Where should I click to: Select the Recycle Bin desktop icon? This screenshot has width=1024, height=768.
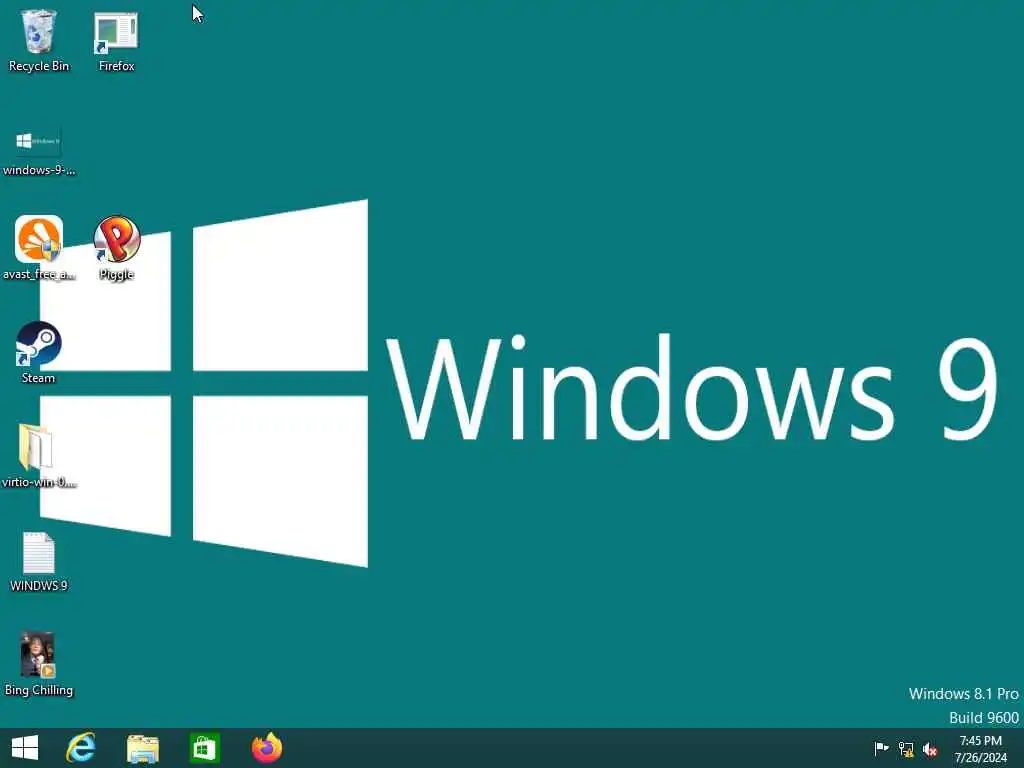click(39, 40)
